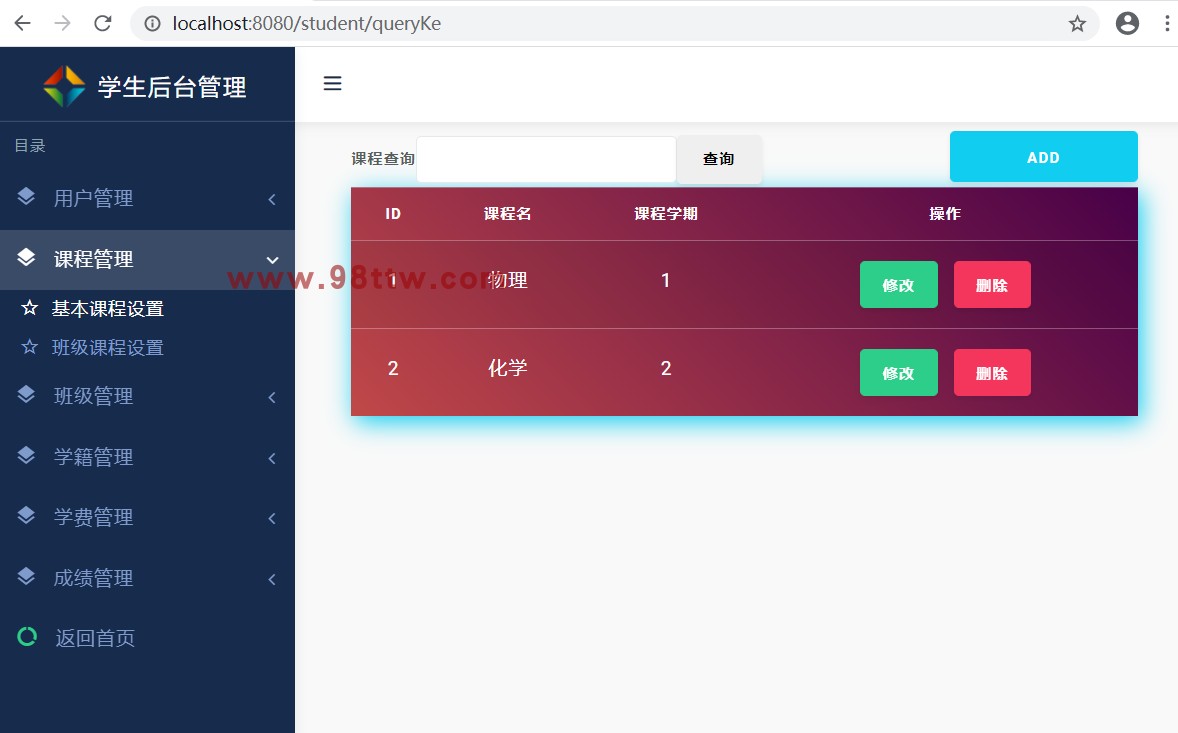
Task: Click the ID cell of 化学 row
Action: point(393,368)
